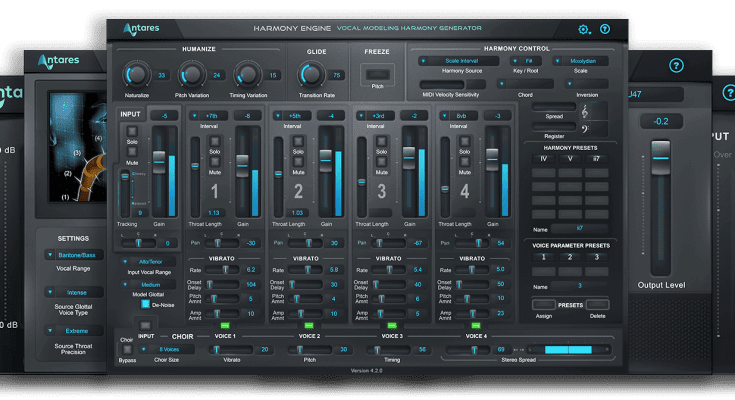Screen dimensions: 735x400
Task: Click the Glide Transition Rate knob
Action: [x=310, y=74]
